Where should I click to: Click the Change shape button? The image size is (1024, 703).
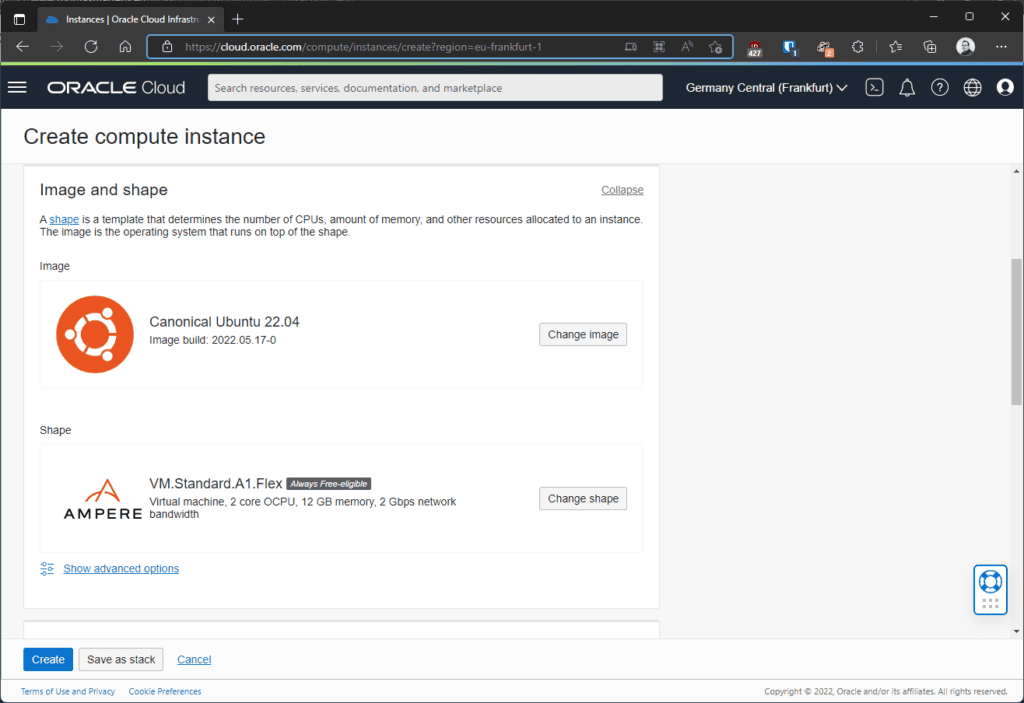(x=583, y=498)
